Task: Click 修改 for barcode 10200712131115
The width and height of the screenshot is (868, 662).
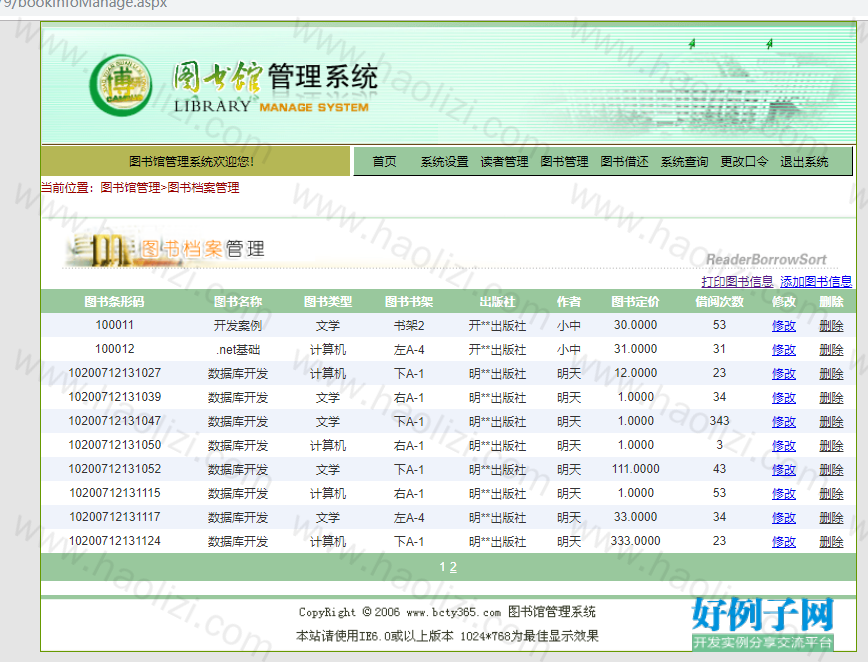Action: pyautogui.click(x=784, y=493)
